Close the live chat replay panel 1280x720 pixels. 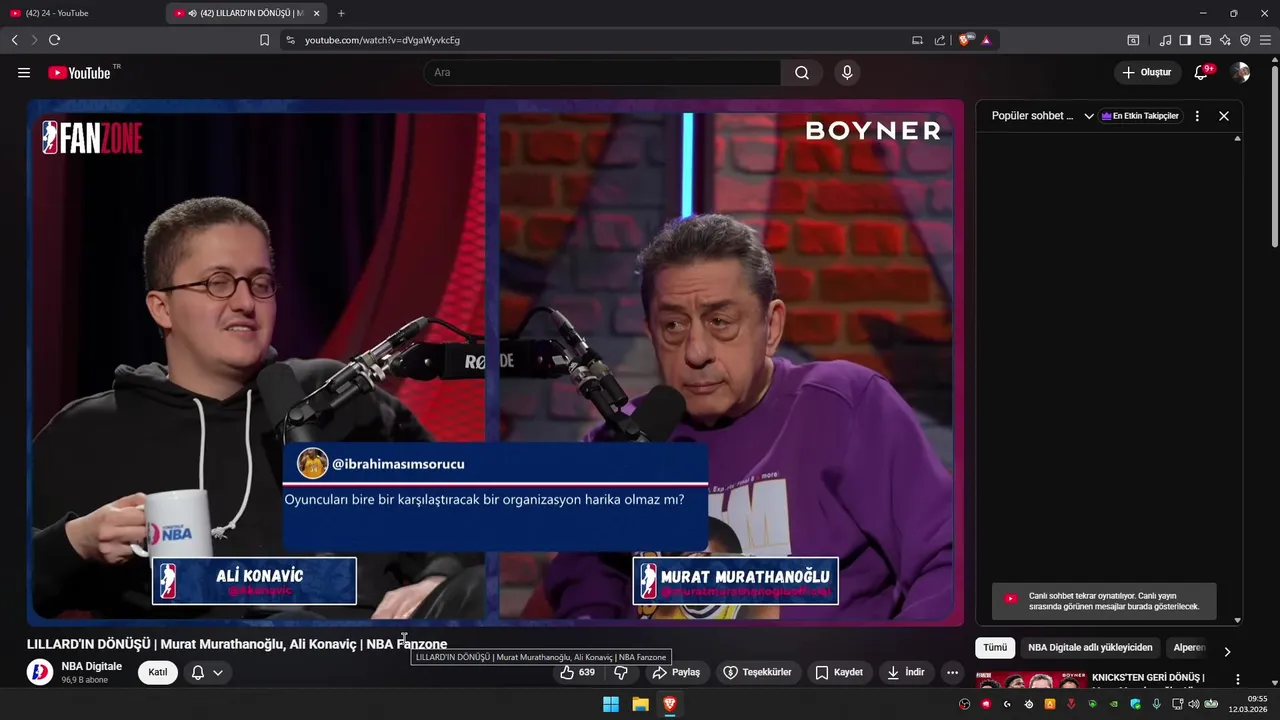(1224, 116)
